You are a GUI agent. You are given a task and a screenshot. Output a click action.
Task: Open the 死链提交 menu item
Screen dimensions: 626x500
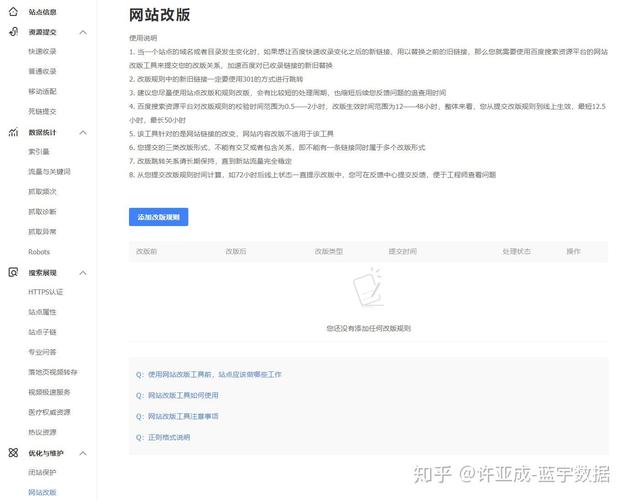click(x=42, y=111)
